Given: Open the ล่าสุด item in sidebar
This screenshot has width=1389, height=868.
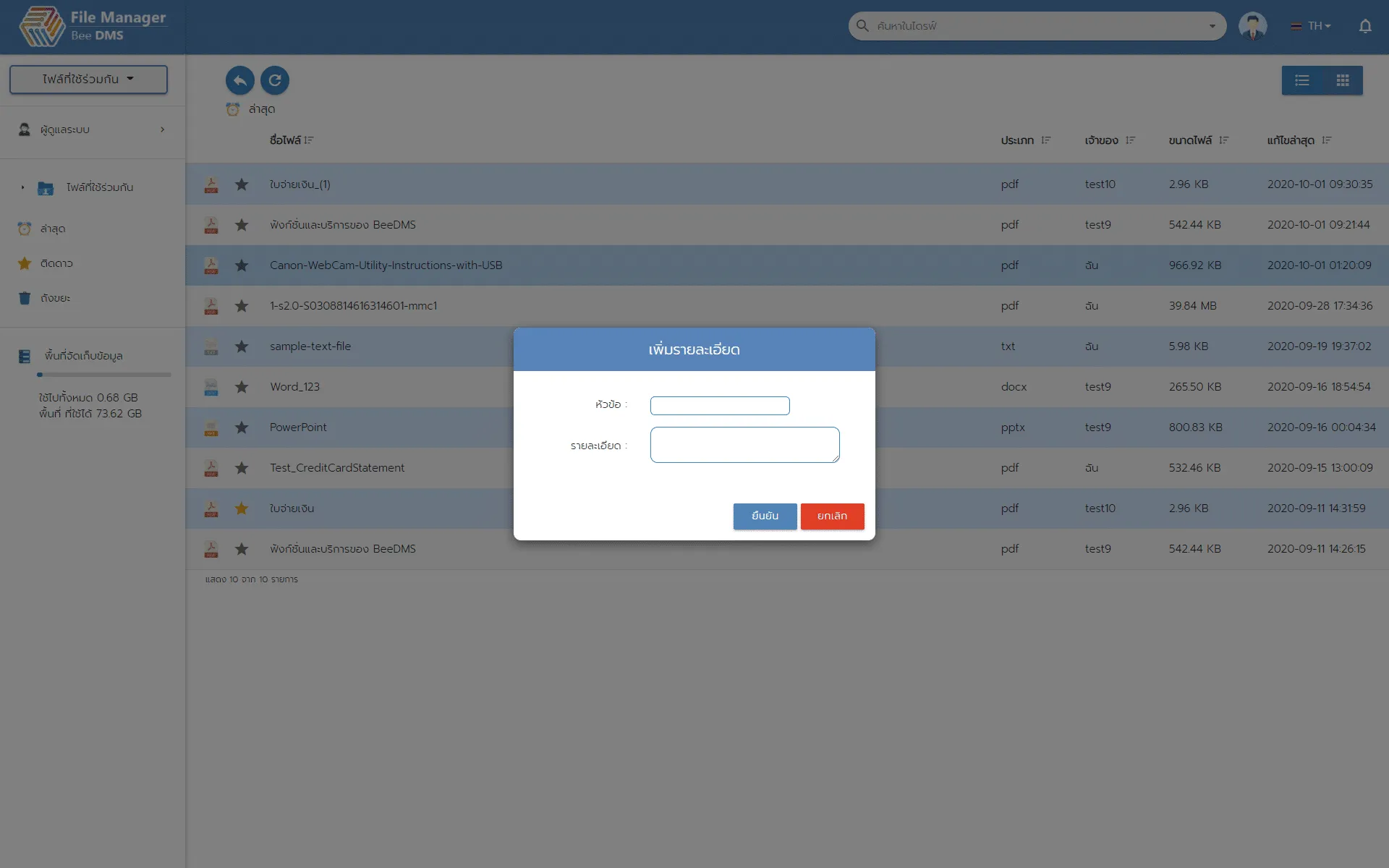Looking at the screenshot, I should 52,229.
